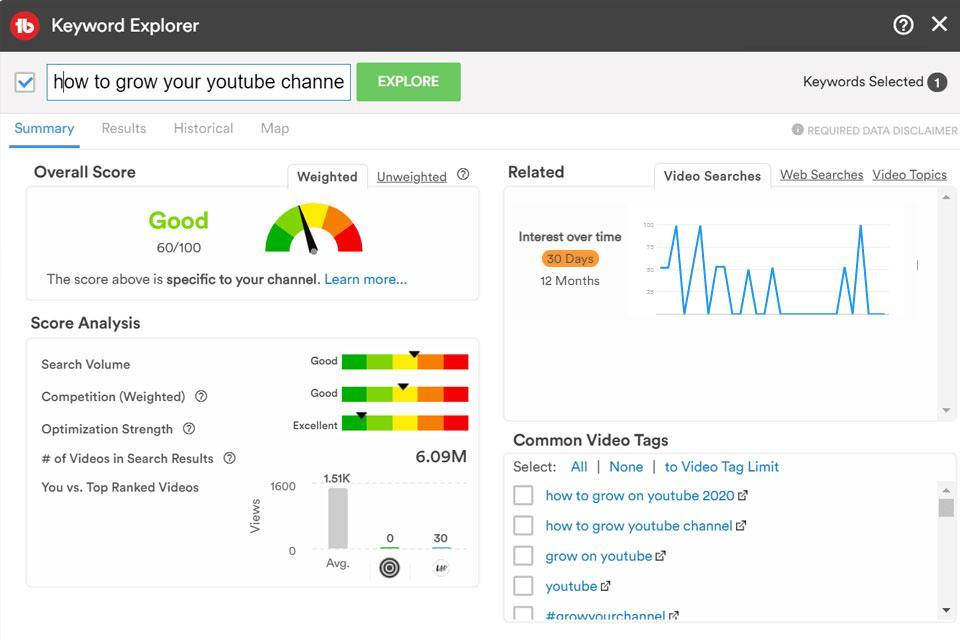Click external link icon after 'youtube' tag

click(606, 586)
